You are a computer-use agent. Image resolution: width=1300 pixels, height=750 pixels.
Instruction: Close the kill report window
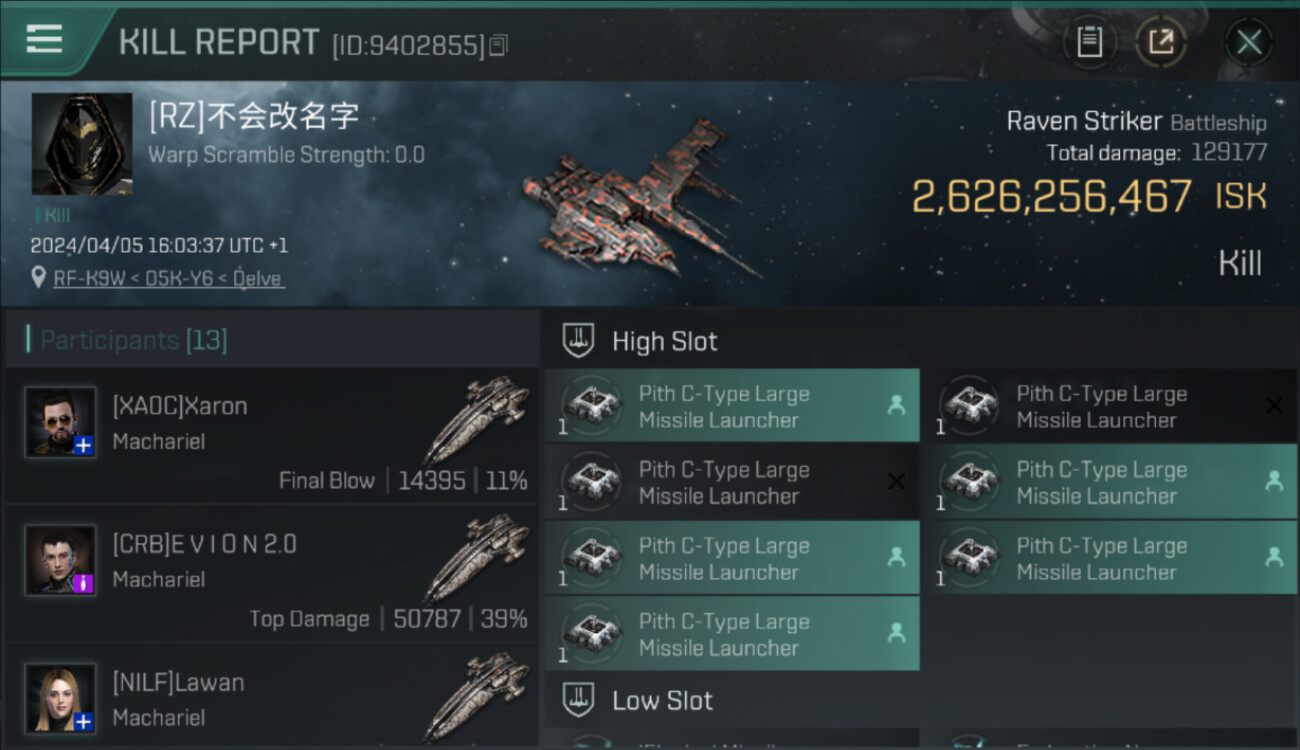tap(1248, 42)
